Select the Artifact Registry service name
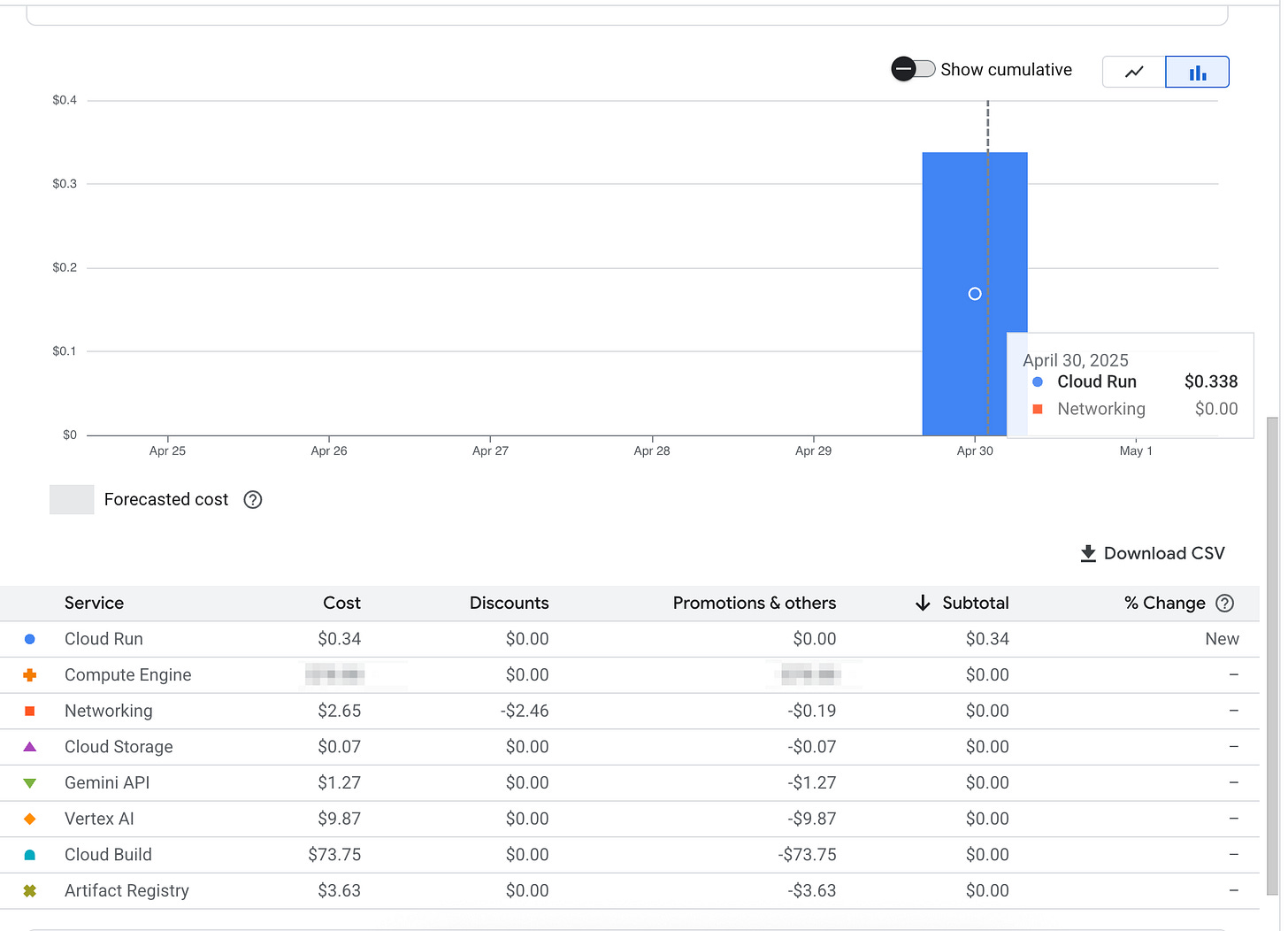 (126, 891)
